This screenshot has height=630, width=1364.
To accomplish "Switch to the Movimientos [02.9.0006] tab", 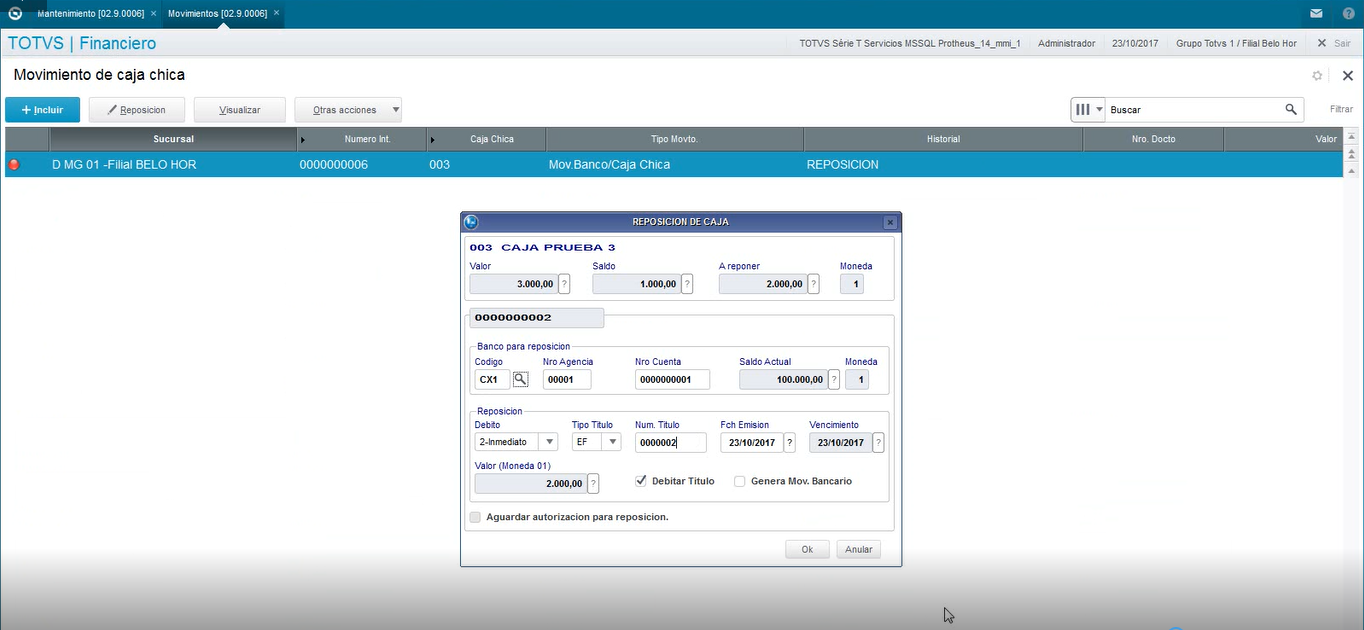I will pos(217,14).
